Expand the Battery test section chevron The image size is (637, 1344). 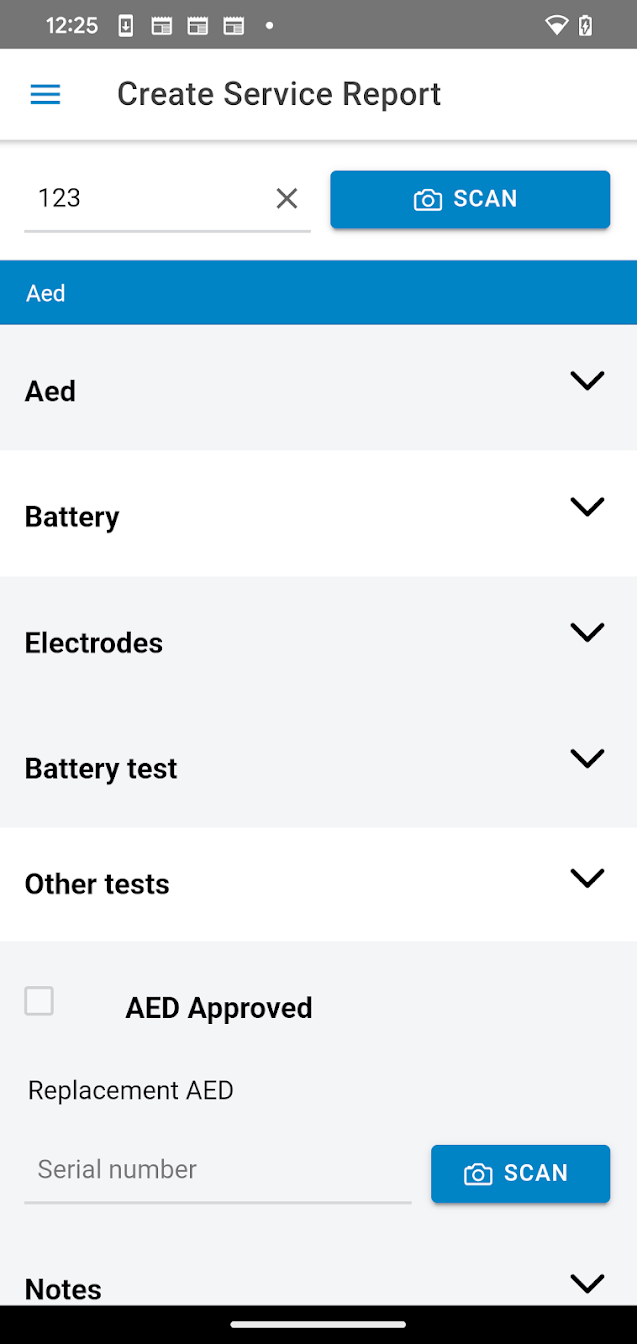point(587,758)
